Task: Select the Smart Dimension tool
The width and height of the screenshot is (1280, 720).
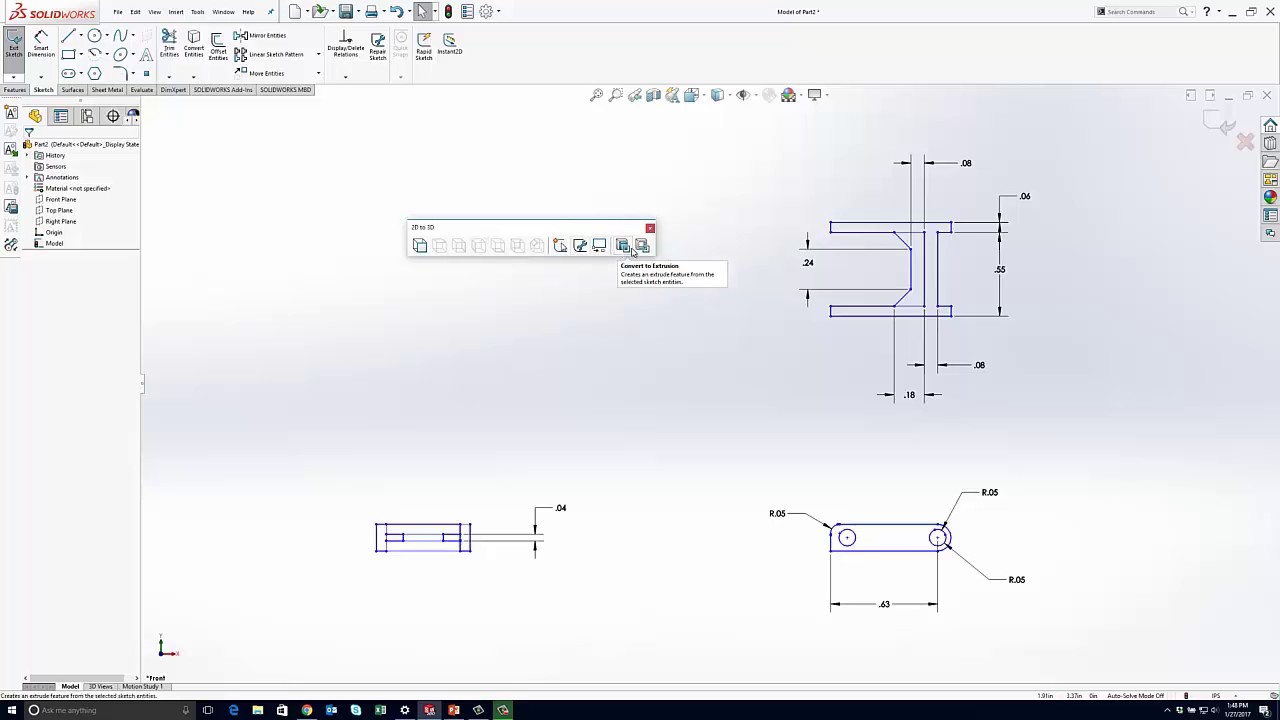Action: pos(41,44)
